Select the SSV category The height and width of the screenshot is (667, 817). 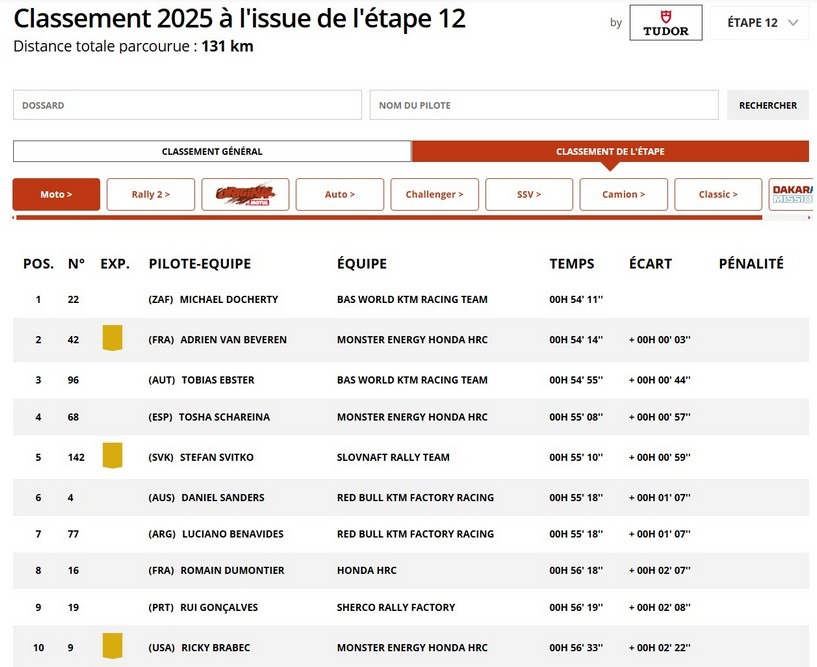tap(529, 194)
